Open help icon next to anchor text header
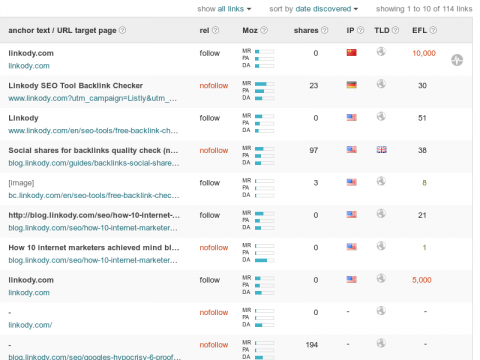 point(122,30)
